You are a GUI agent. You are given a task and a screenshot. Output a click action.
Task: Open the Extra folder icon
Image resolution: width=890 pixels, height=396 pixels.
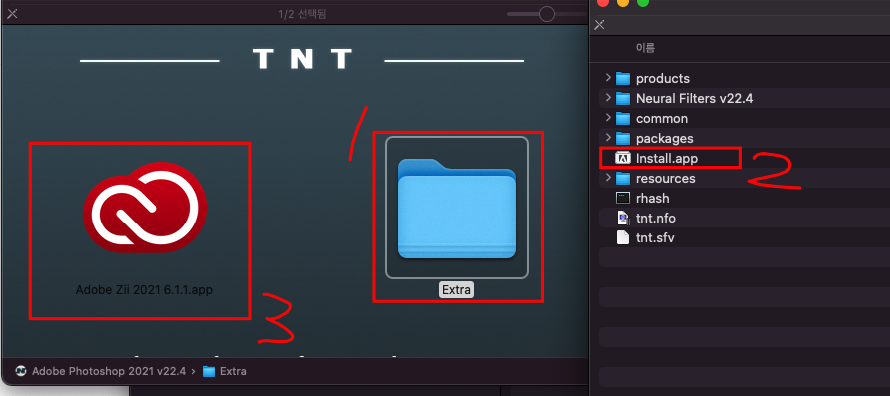point(457,208)
